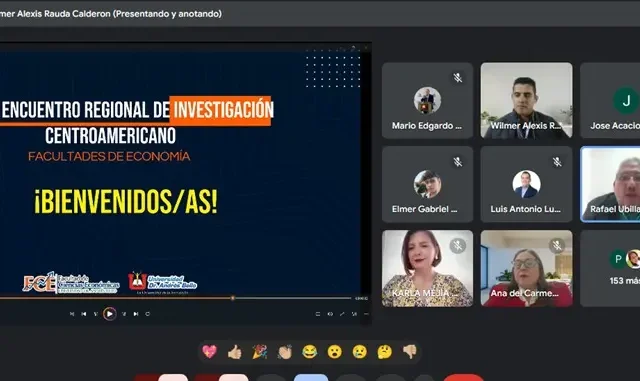
Task: Click the last icon at the far right of the player controls
Action: point(366,314)
